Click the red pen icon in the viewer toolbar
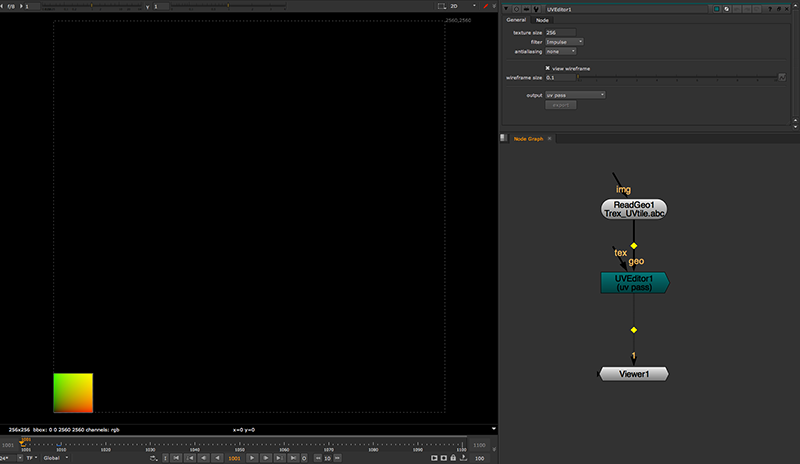 [x=484, y=6]
